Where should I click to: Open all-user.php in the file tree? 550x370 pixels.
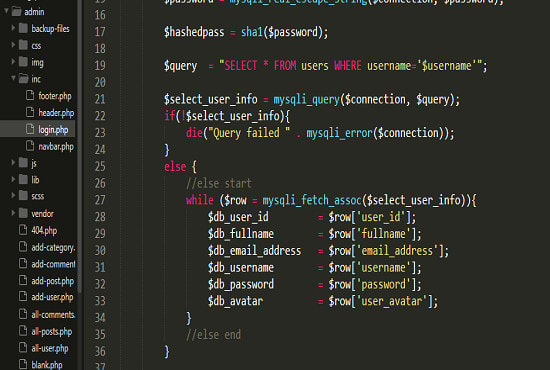(50, 348)
